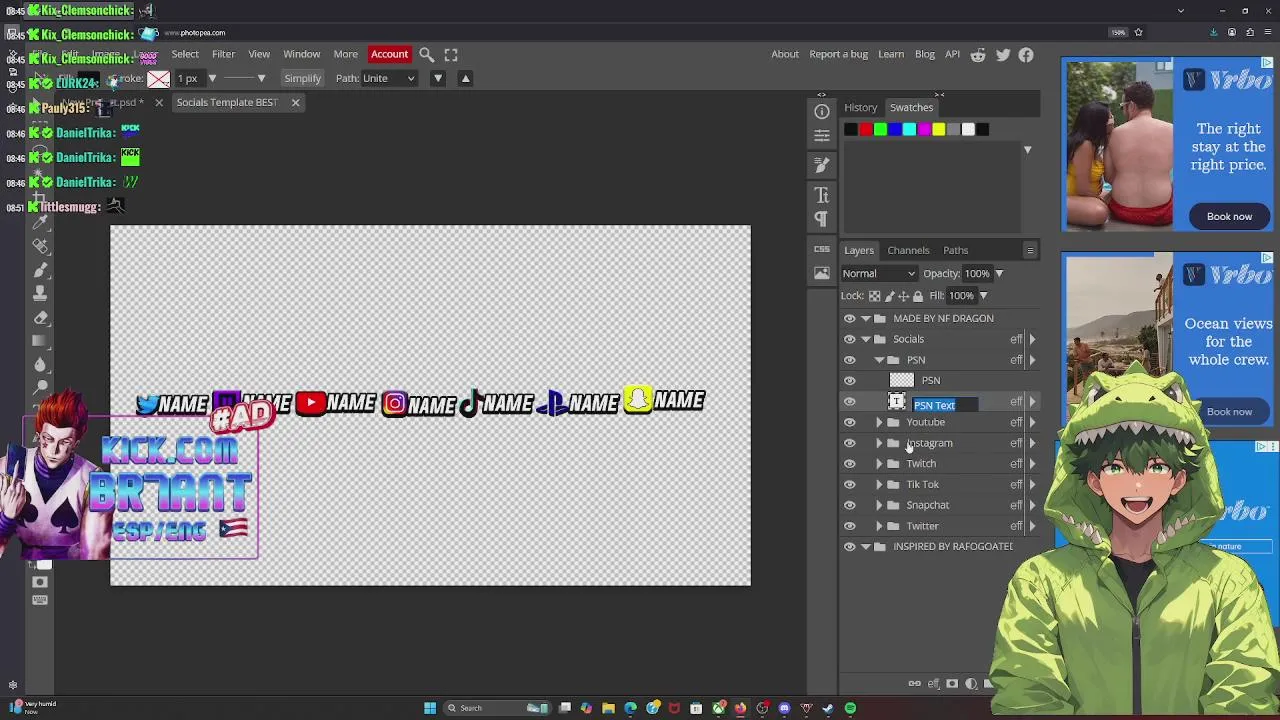
Task: Click the search magnifier icon in menu bar
Action: pos(426,54)
